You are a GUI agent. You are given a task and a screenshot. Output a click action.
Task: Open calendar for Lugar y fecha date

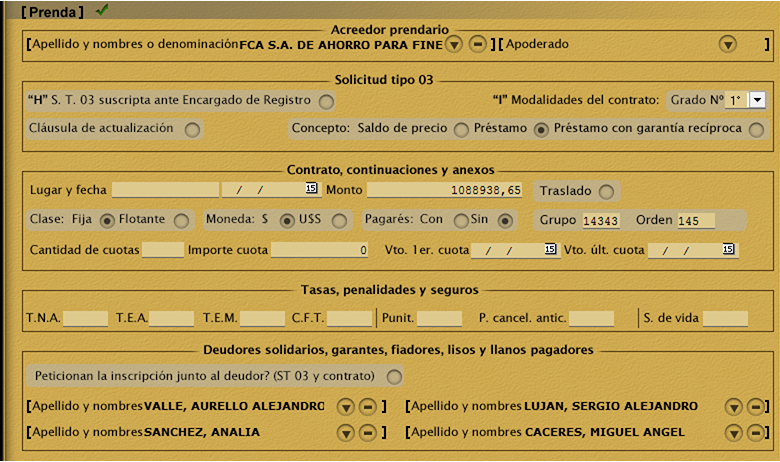(311, 188)
